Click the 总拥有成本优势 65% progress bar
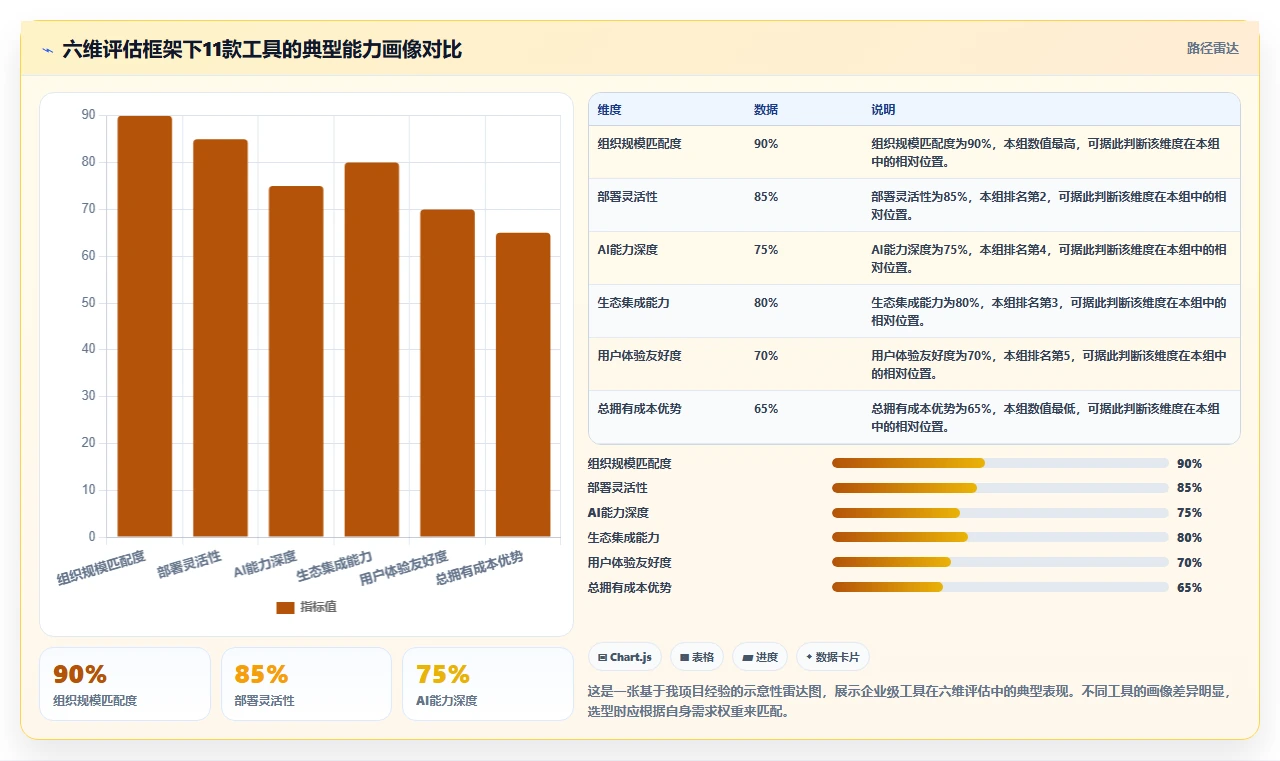Screen dimensions: 1280x761 [1000, 587]
